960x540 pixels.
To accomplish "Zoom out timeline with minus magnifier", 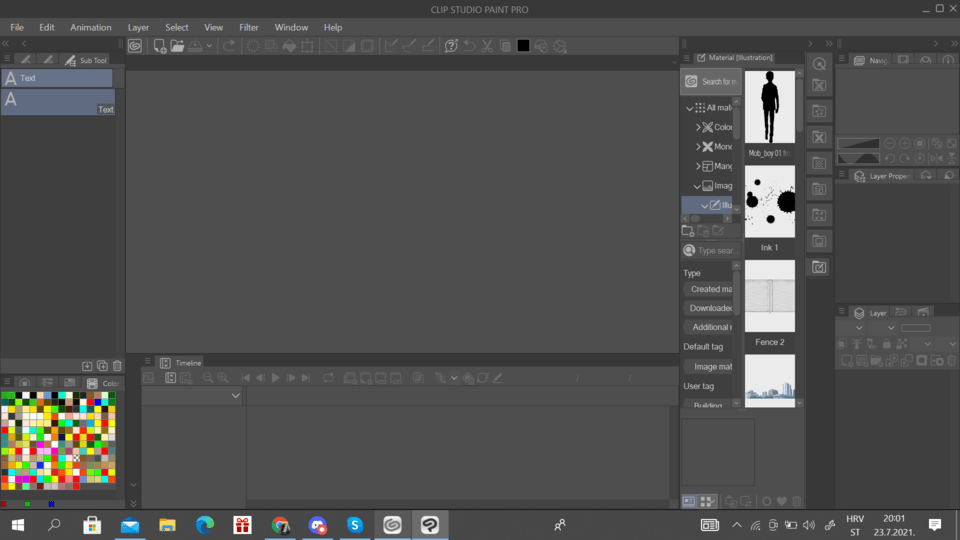I will pyautogui.click(x=208, y=378).
